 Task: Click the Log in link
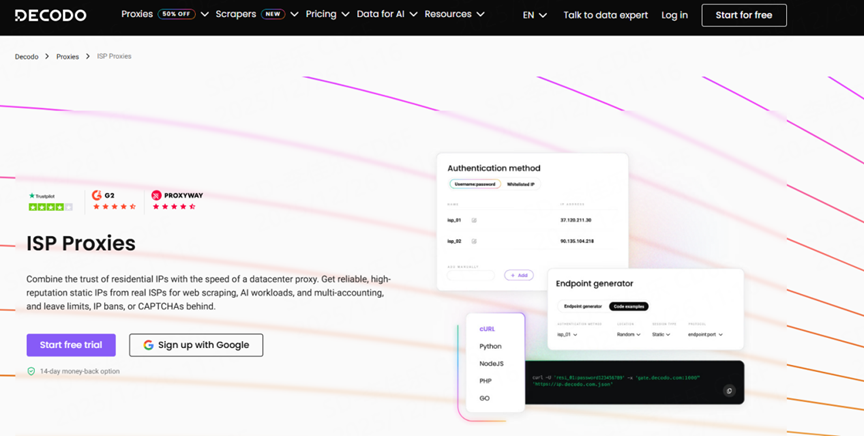[674, 15]
